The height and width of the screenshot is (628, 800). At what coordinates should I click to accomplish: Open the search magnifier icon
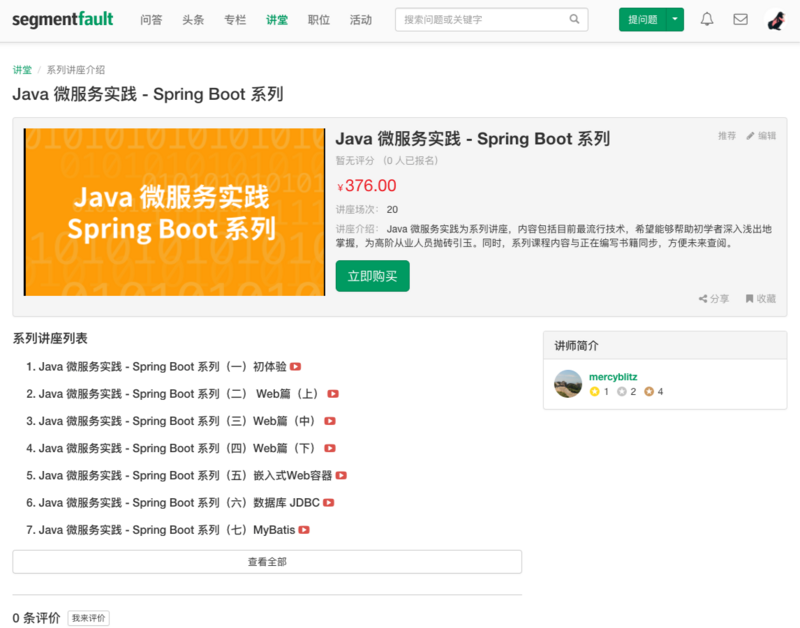(x=574, y=19)
